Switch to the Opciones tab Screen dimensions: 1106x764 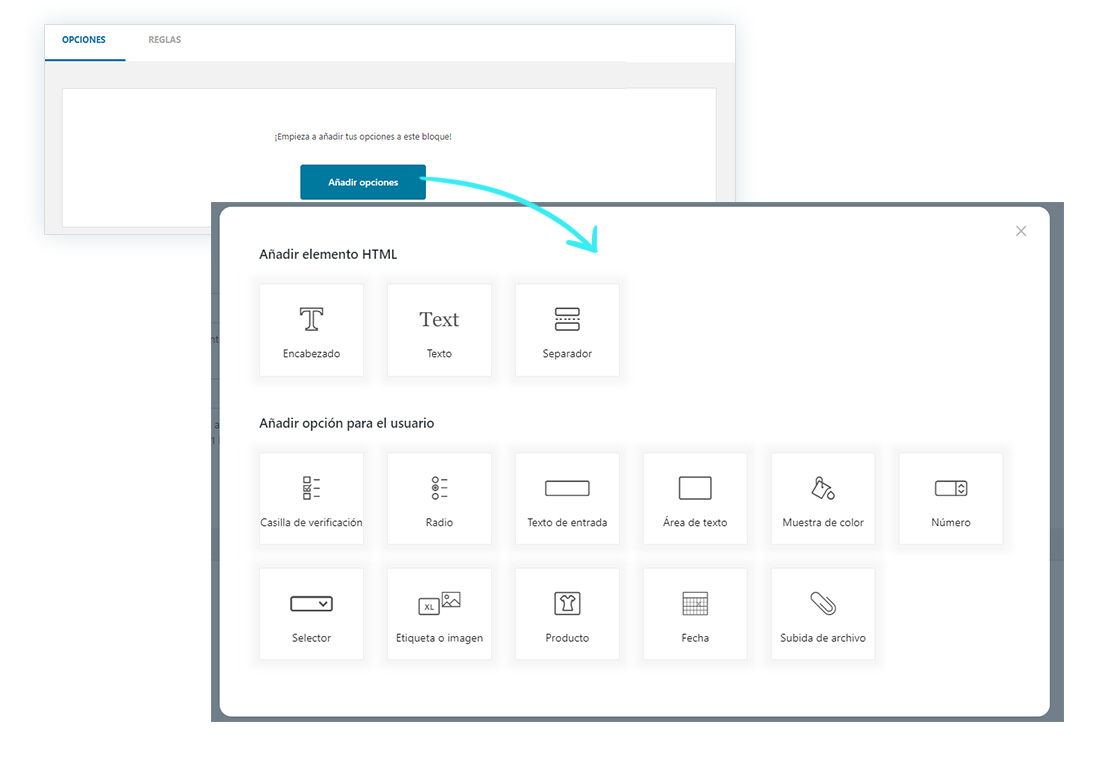84,40
